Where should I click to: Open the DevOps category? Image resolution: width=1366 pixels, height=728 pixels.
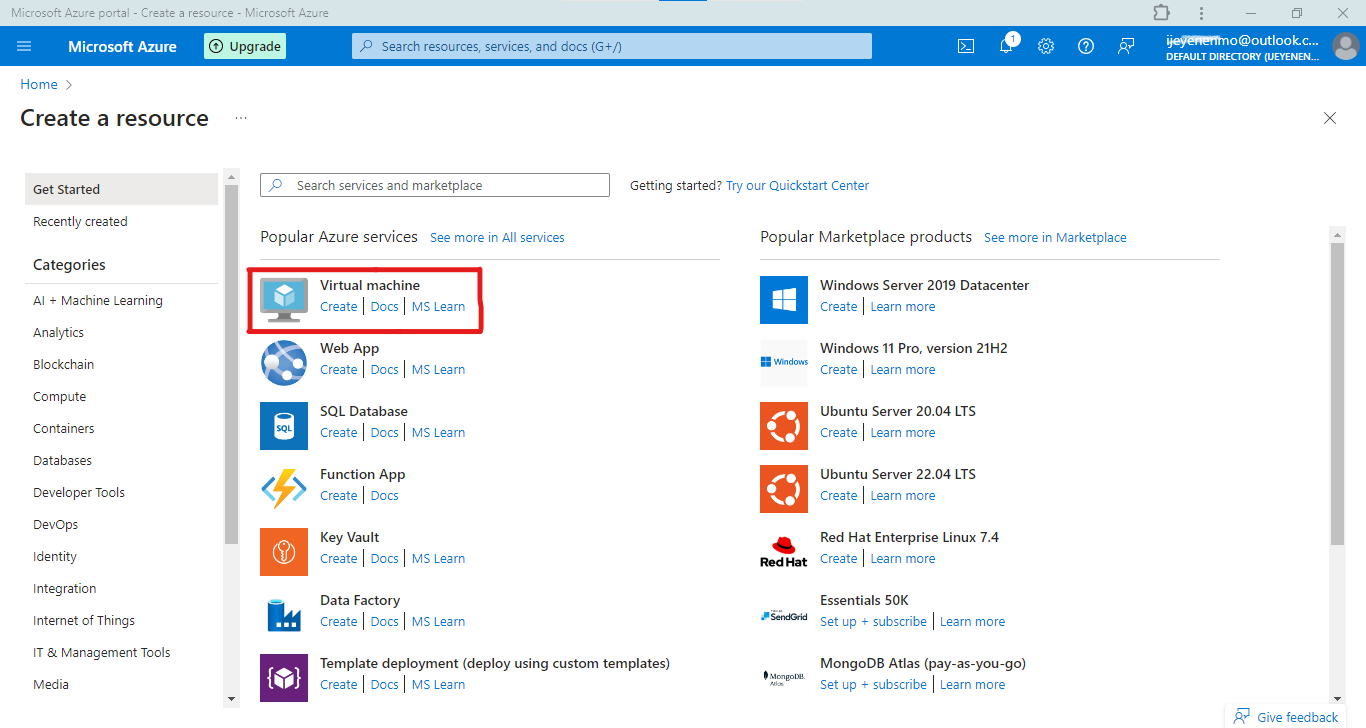(x=55, y=525)
